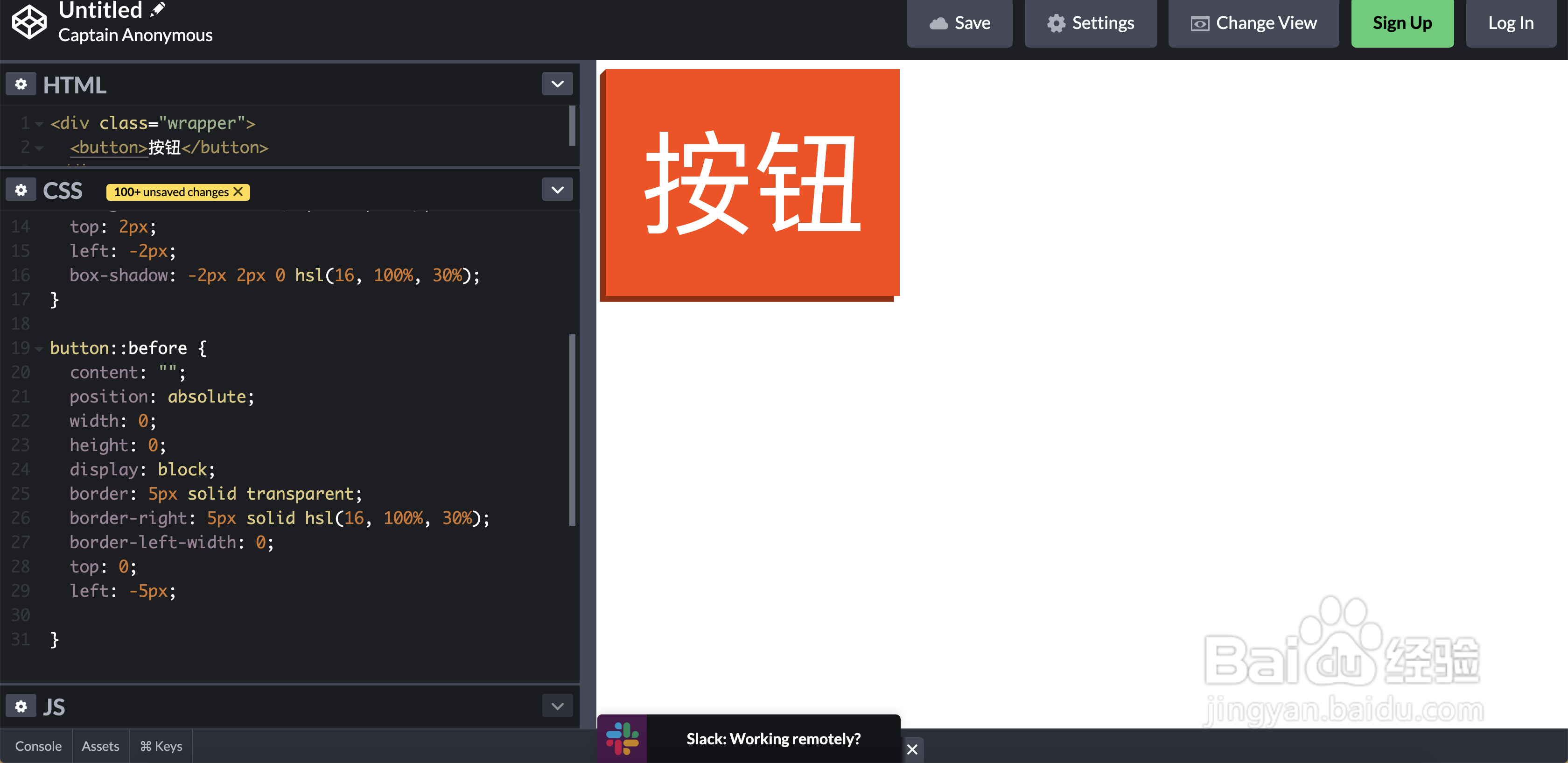Open the CSS panel dropdown menu
1568x763 pixels.
(557, 190)
